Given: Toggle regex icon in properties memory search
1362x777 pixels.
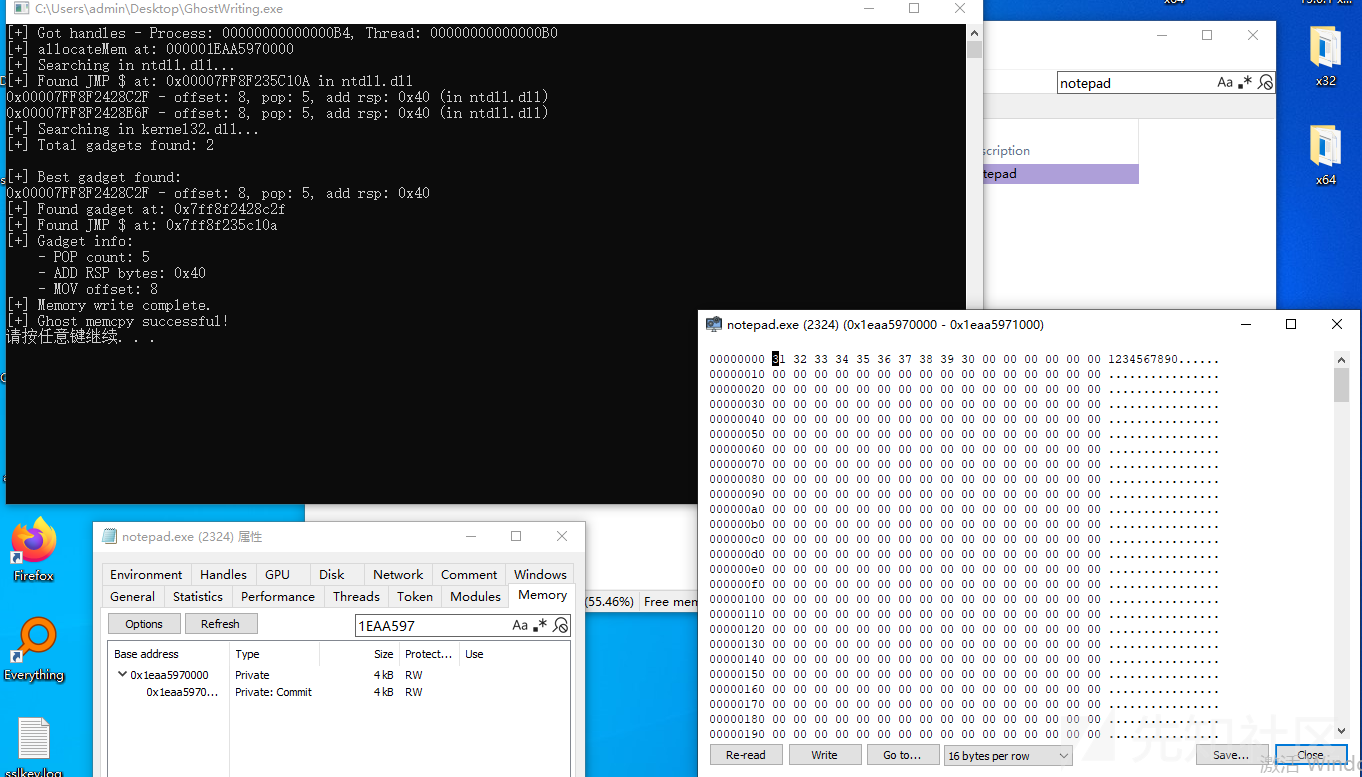Looking at the screenshot, I should click(541, 625).
